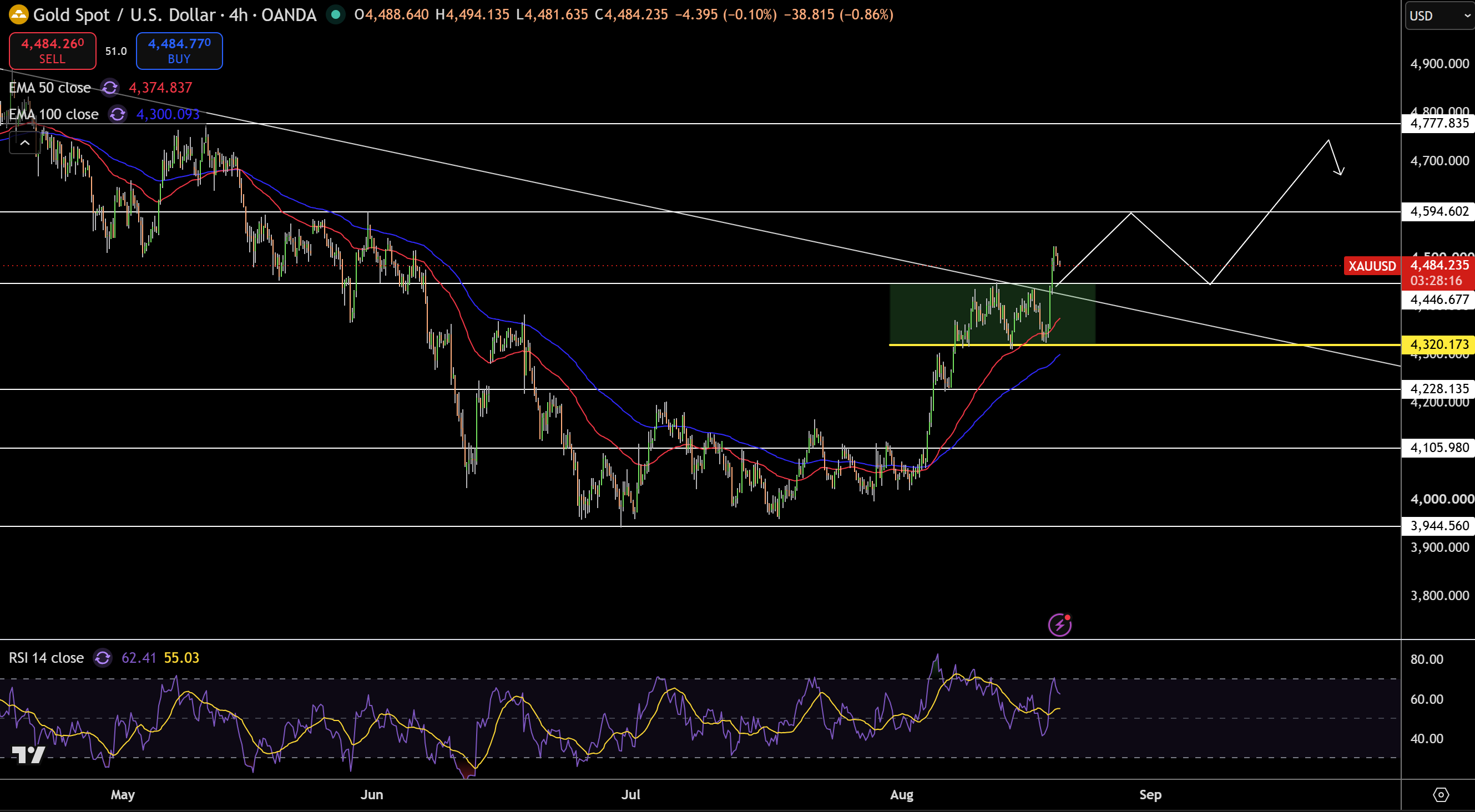Click the Sep label on time axis

1150,795
